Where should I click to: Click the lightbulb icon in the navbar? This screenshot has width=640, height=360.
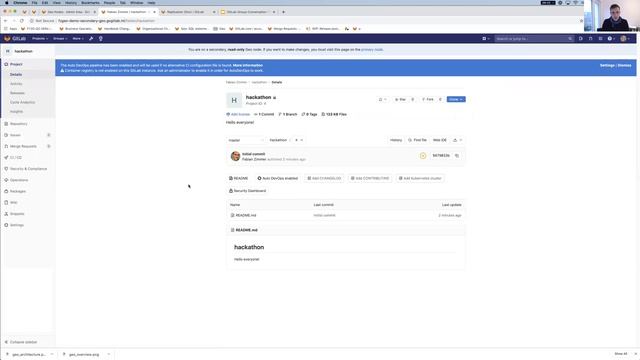pyautogui.click(x=101, y=38)
